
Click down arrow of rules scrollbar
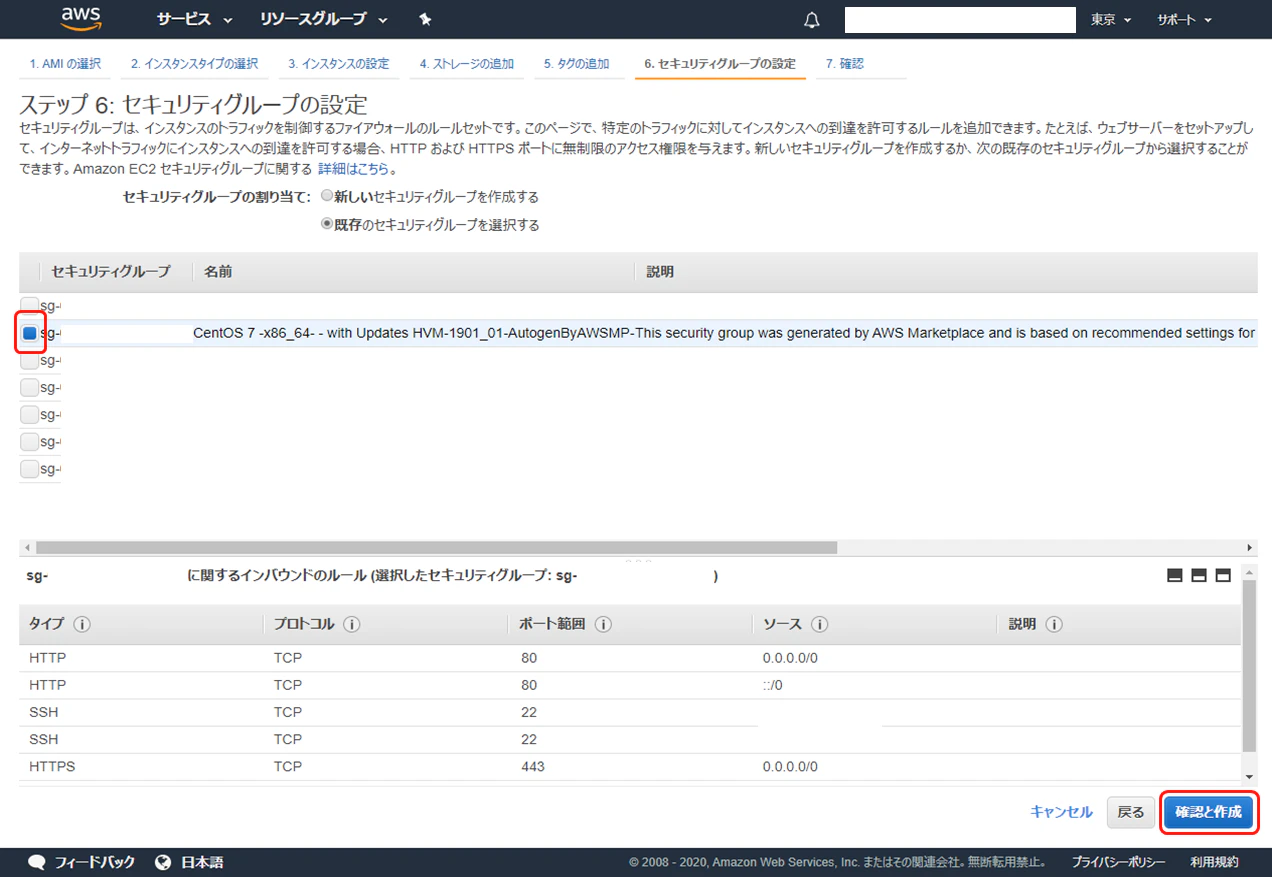(1249, 778)
